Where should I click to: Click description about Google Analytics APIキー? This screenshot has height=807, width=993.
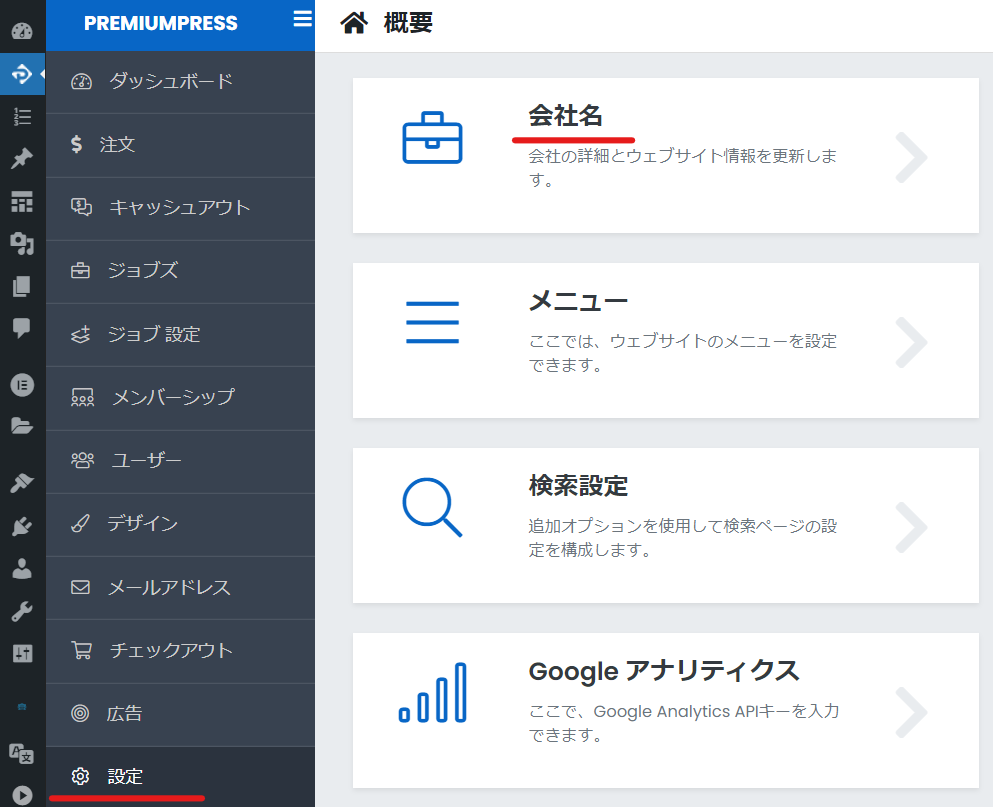pyautogui.click(x=684, y=723)
